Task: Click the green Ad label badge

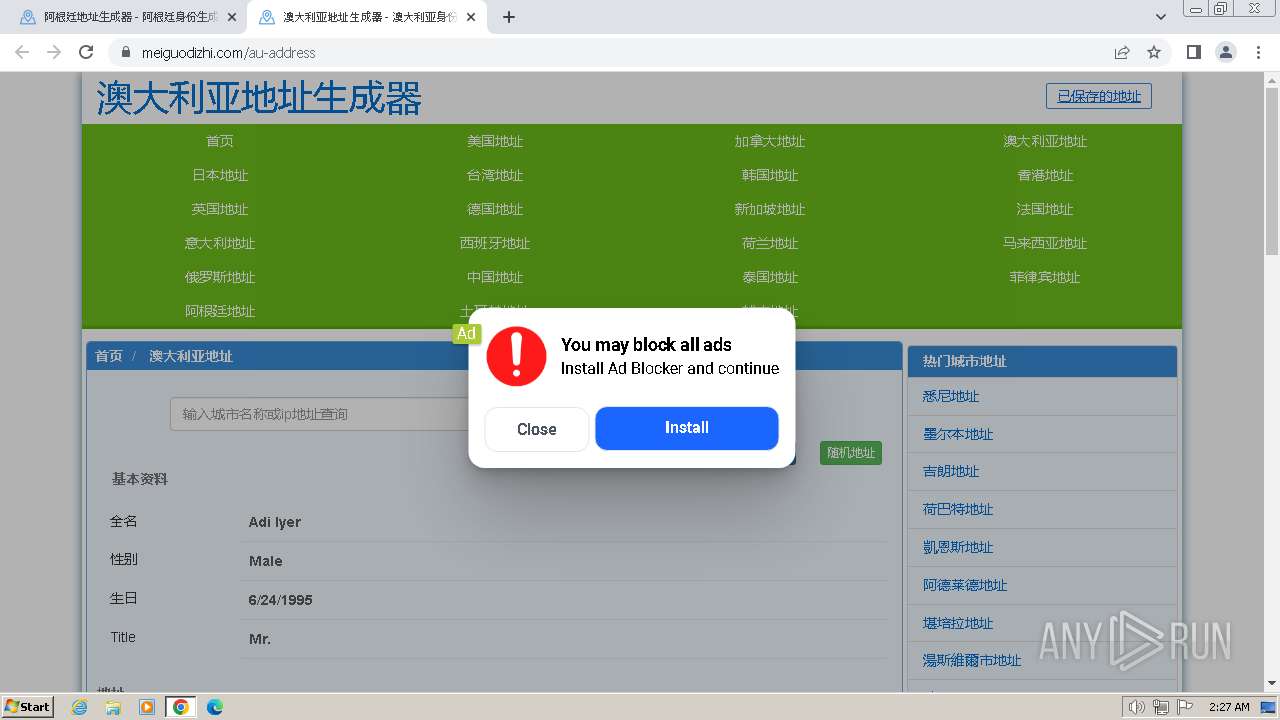Action: point(467,334)
